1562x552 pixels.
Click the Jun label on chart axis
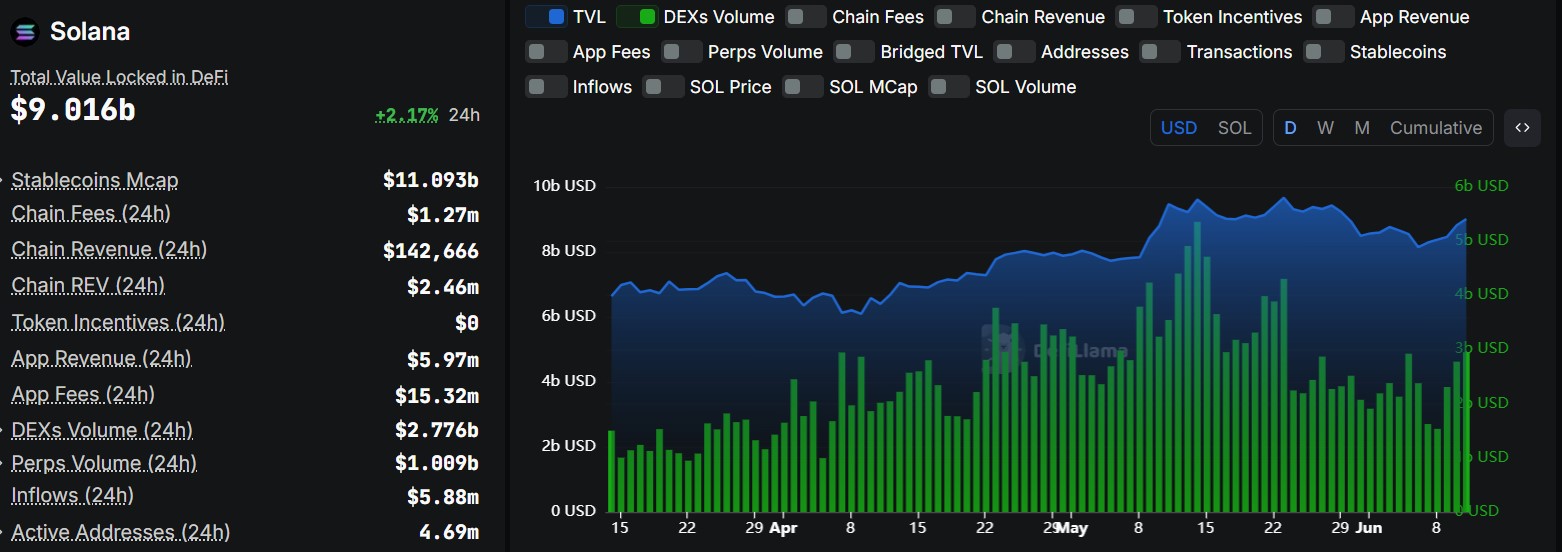click(1369, 528)
